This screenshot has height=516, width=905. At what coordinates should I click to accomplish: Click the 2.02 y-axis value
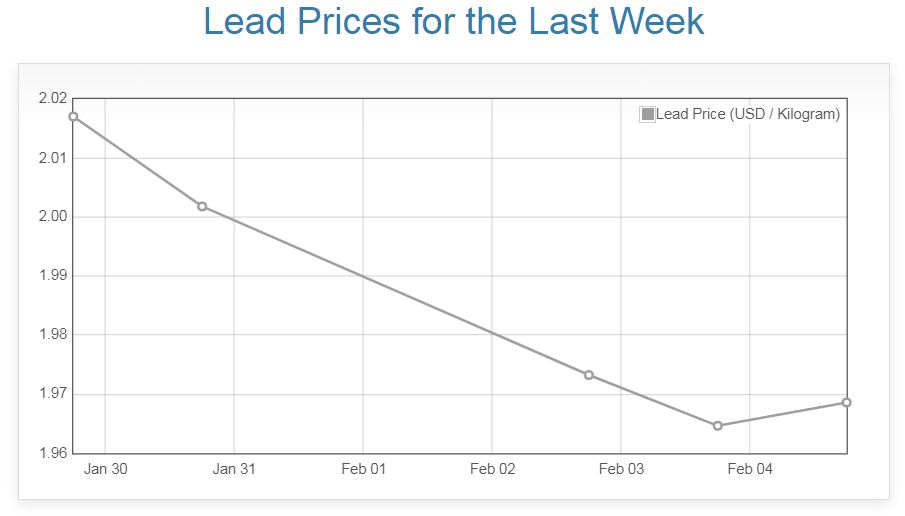(x=53, y=98)
